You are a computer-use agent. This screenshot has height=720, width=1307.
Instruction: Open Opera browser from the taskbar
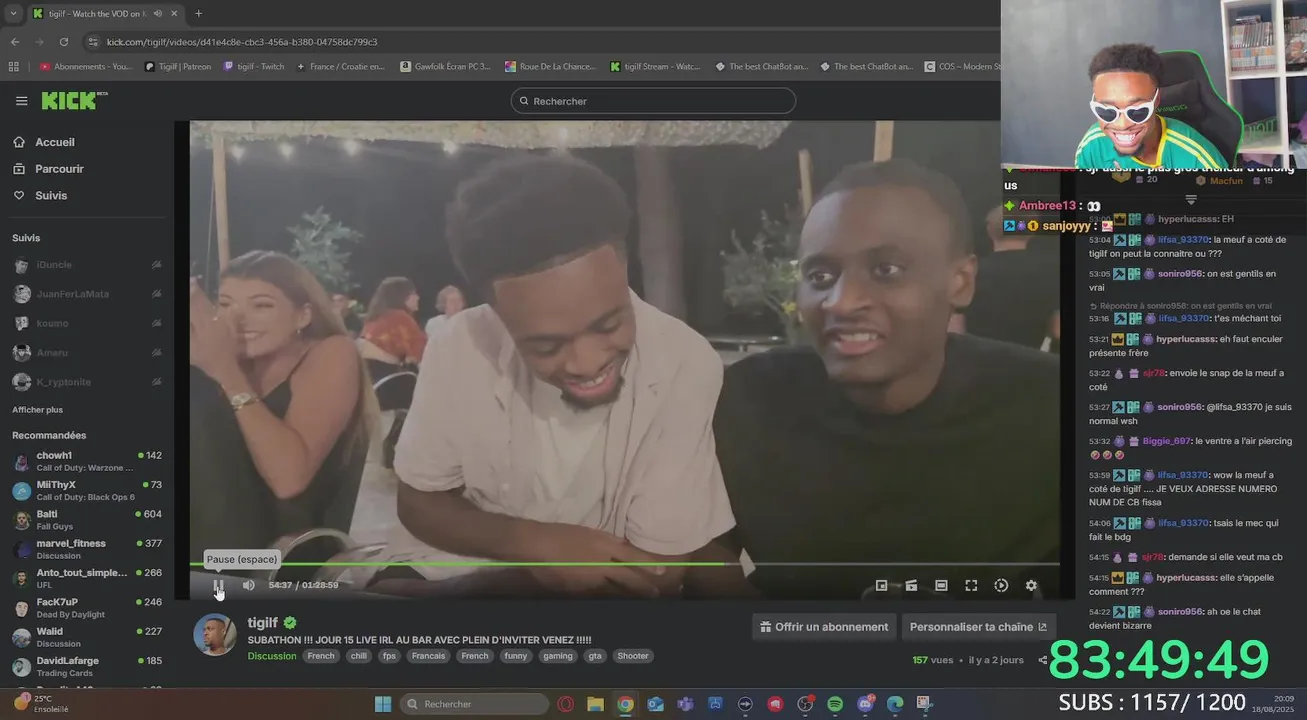click(x=565, y=704)
